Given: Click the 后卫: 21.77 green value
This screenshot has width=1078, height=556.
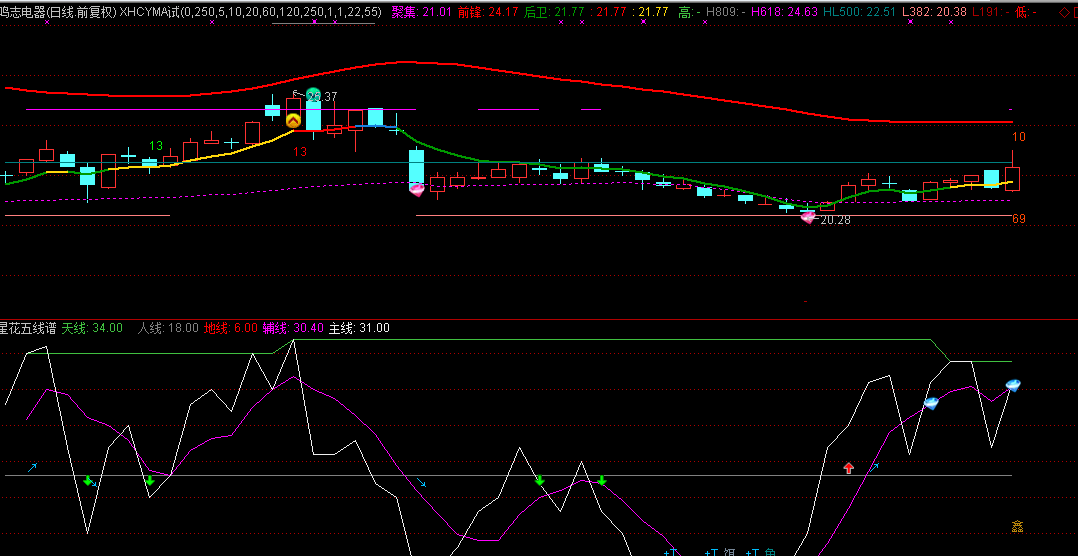Looking at the screenshot, I should [555, 12].
